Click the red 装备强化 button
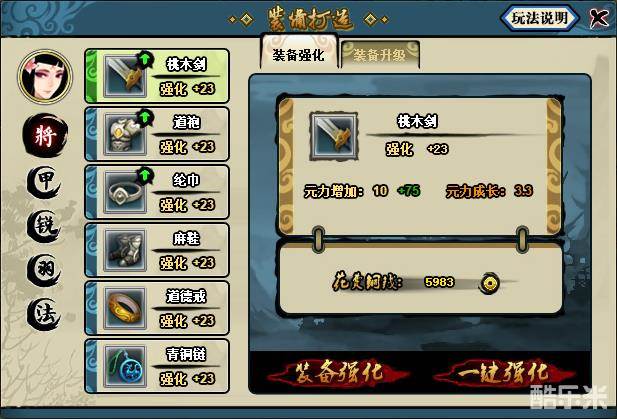The width and height of the screenshot is (617, 419). tap(338, 372)
